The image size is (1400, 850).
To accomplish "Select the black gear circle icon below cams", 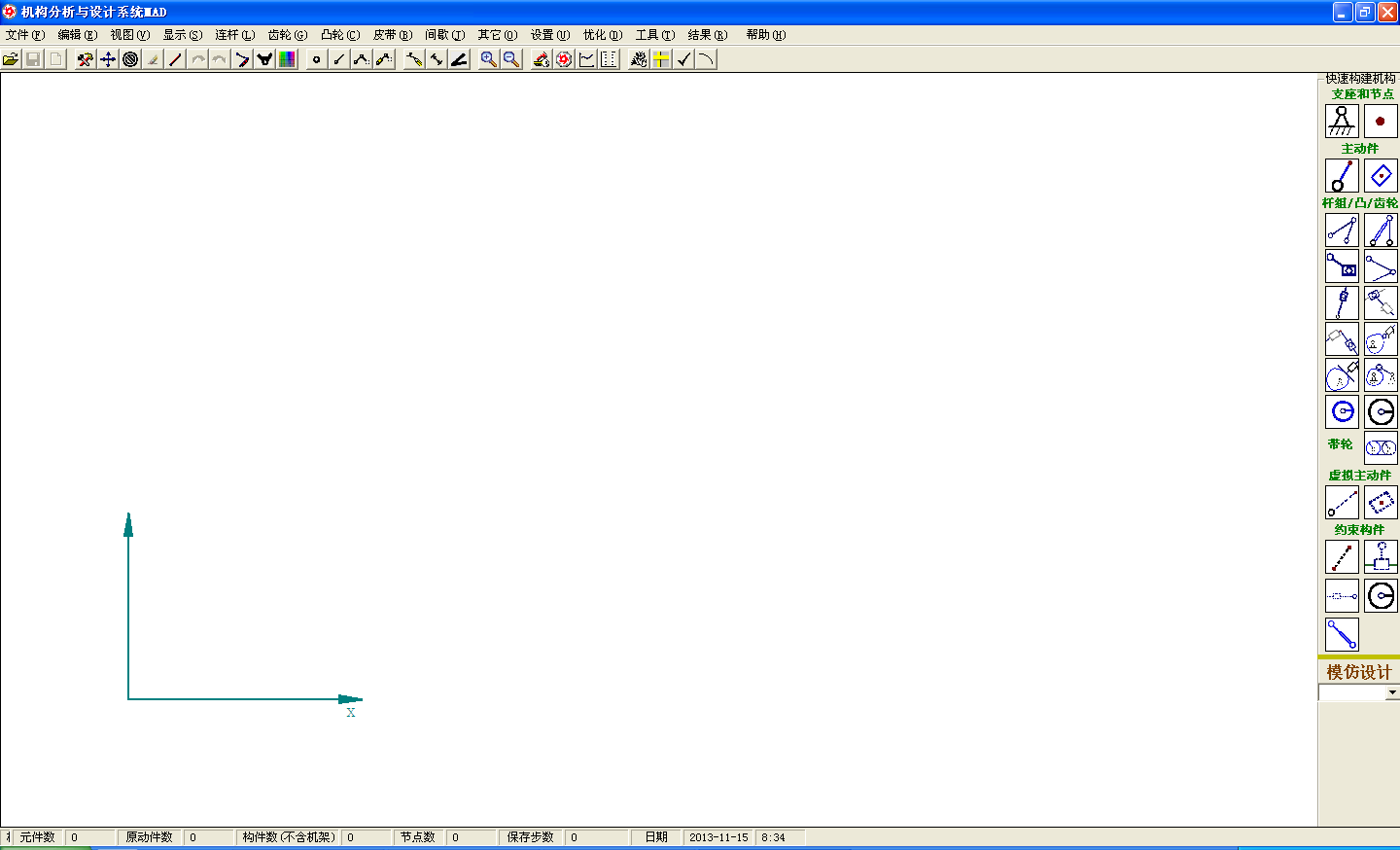I will coord(1381,411).
